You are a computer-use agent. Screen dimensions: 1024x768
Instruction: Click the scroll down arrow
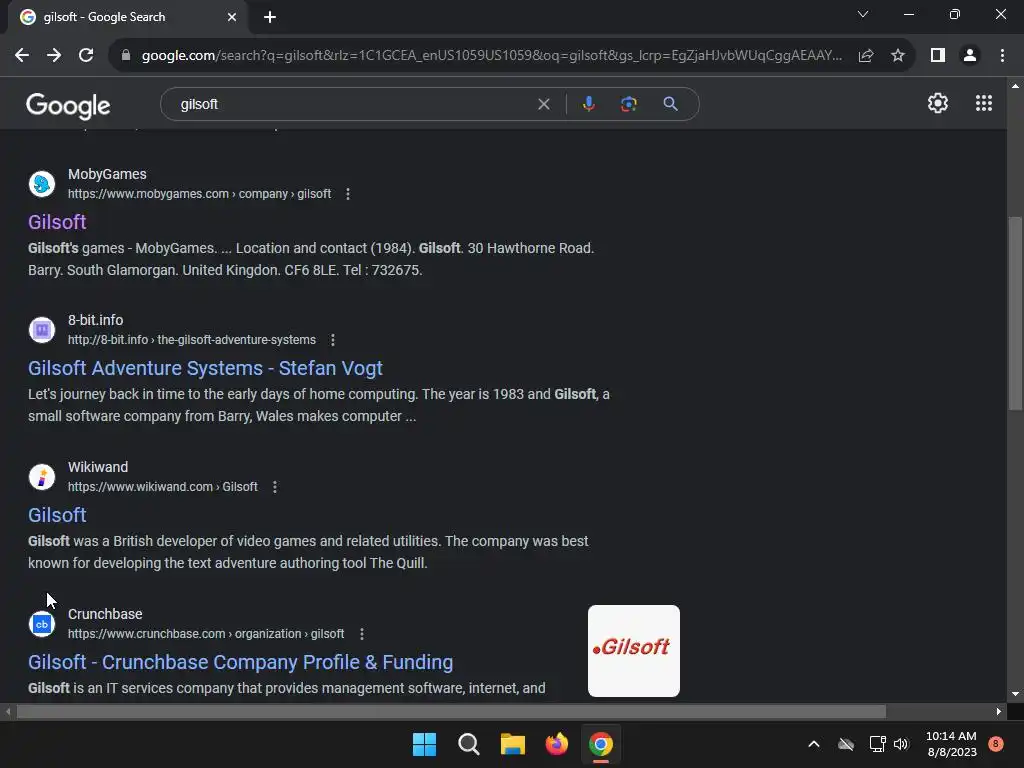1015,694
